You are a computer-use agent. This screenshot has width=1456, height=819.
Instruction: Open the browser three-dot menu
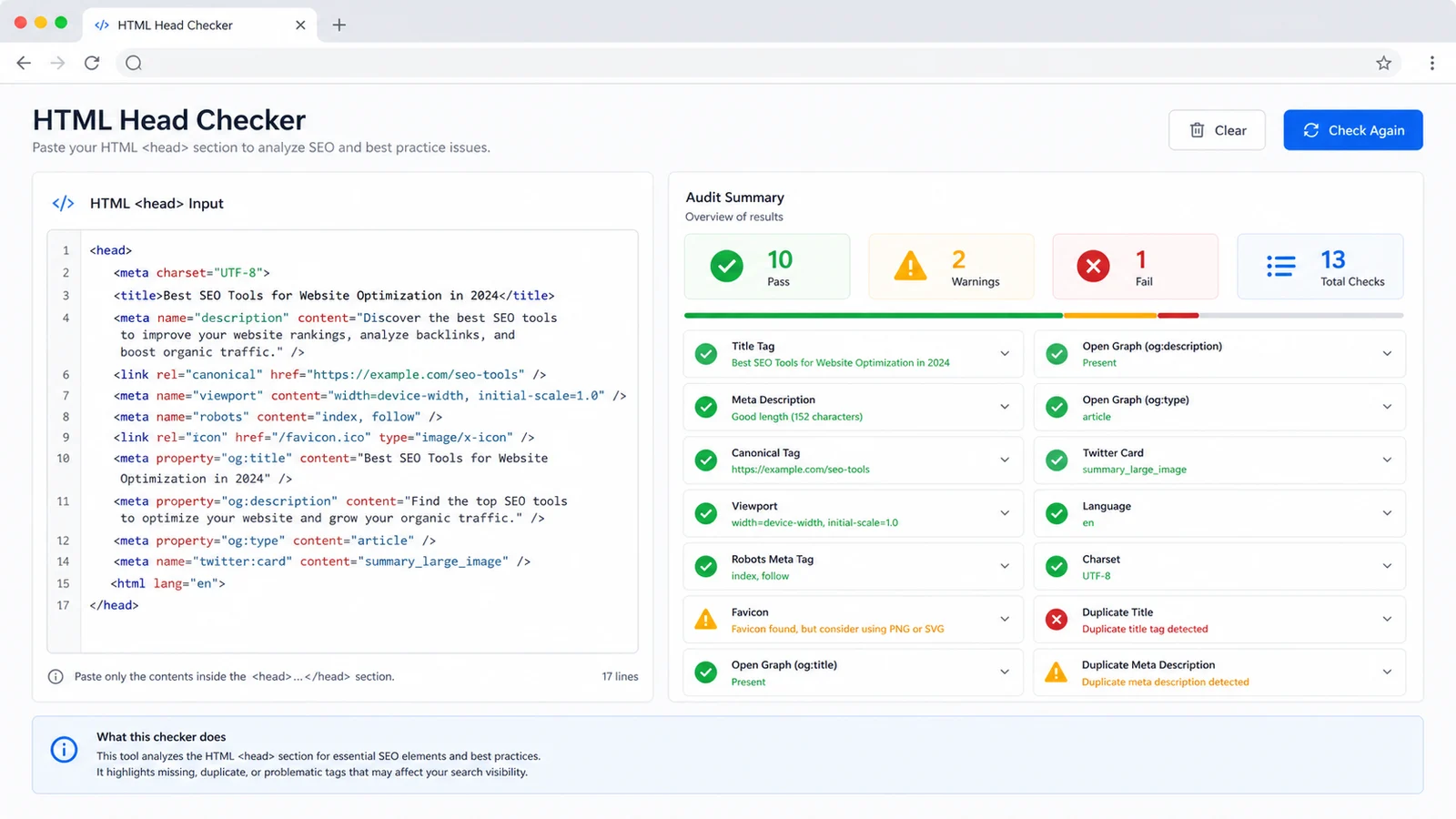click(x=1431, y=63)
